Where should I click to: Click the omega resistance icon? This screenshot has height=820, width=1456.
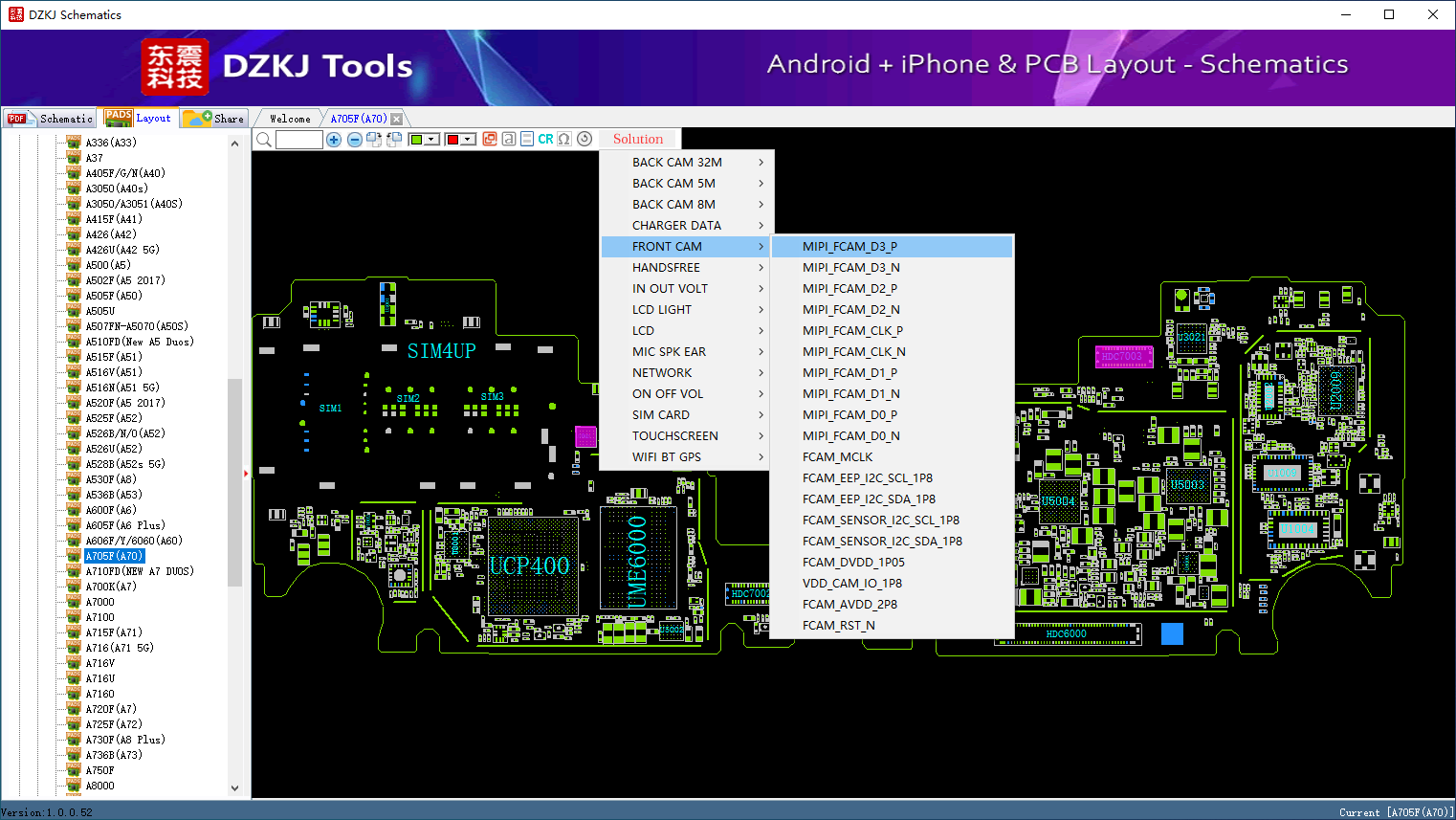564,139
